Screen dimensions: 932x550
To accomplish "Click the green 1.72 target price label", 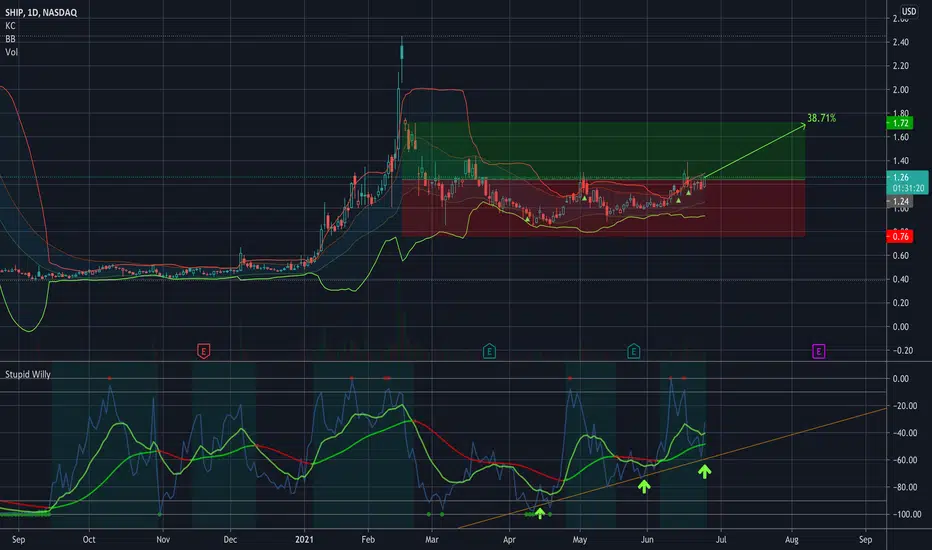I will pos(900,123).
